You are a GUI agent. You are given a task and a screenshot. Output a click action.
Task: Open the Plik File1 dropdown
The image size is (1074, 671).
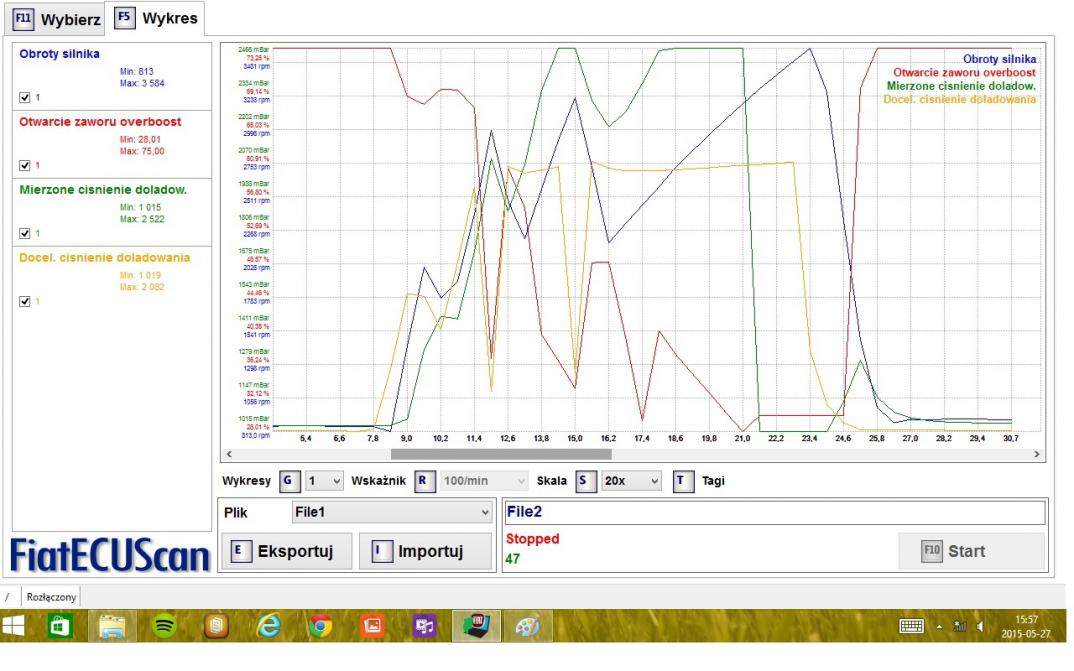coord(392,512)
